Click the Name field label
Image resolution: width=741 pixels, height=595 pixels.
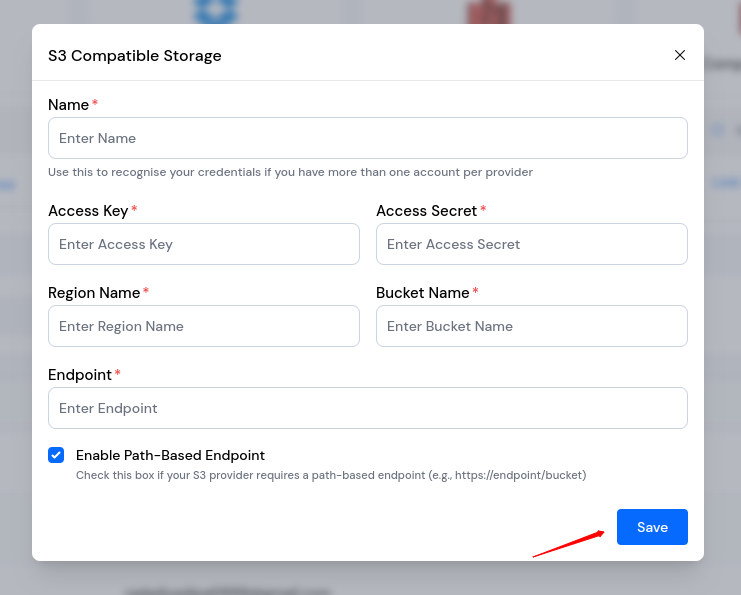click(68, 105)
